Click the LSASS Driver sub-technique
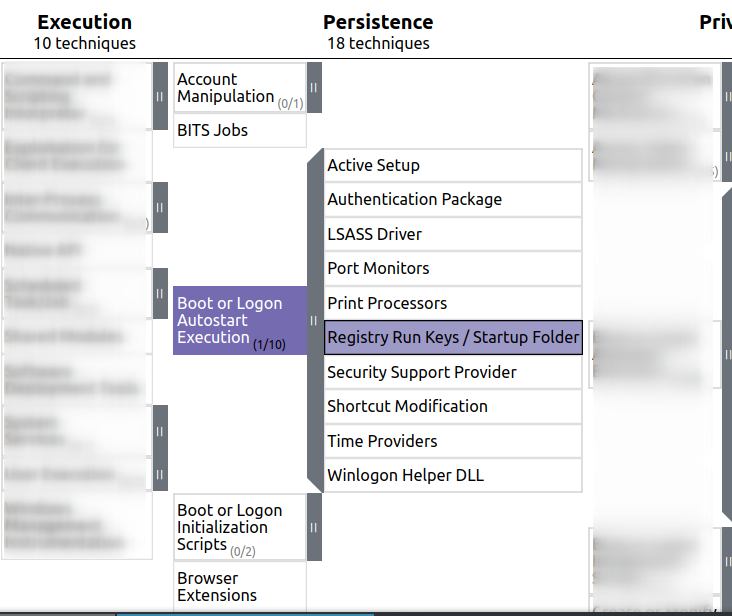732x616 pixels. 452,235
